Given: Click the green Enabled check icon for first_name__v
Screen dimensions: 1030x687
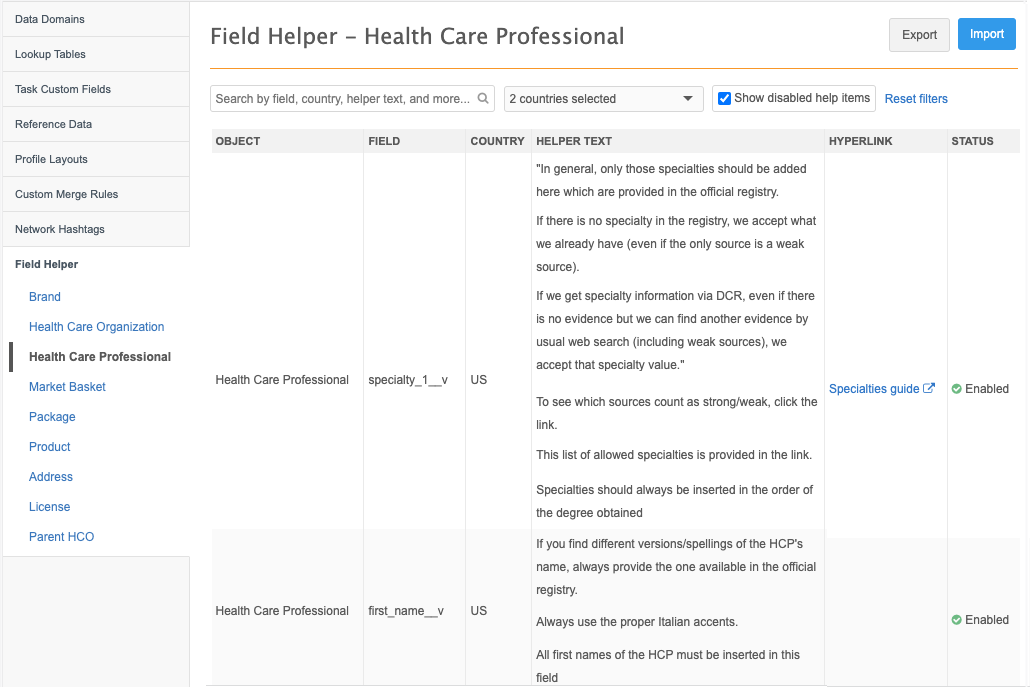Looking at the screenshot, I should (x=957, y=620).
